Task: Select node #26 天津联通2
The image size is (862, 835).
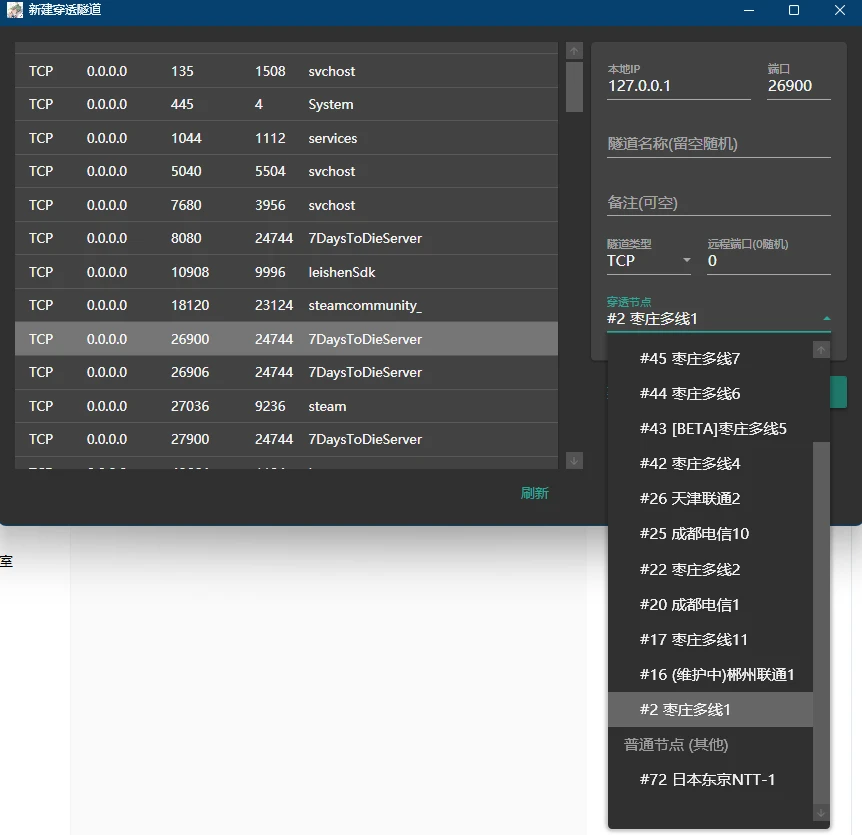Action: pos(710,499)
